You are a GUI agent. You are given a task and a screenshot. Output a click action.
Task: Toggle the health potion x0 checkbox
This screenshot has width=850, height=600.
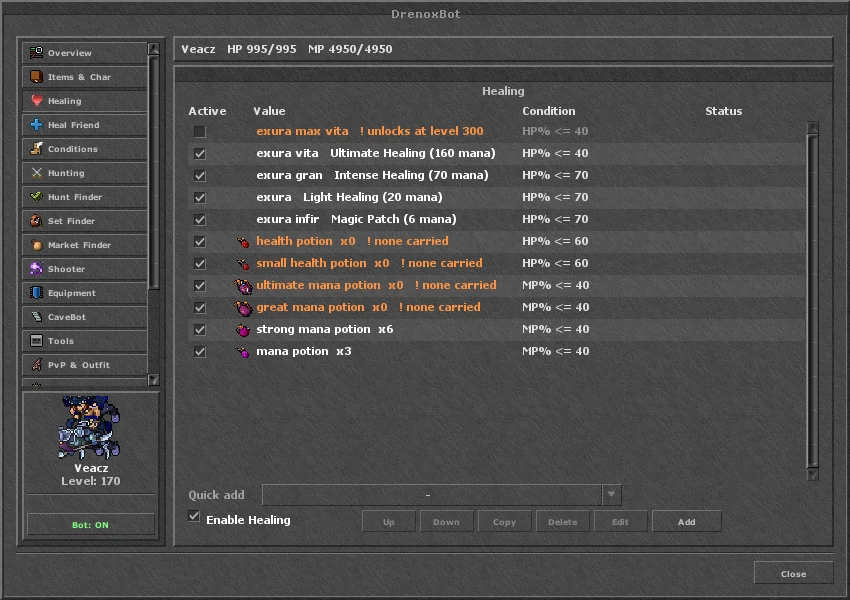pyautogui.click(x=199, y=241)
